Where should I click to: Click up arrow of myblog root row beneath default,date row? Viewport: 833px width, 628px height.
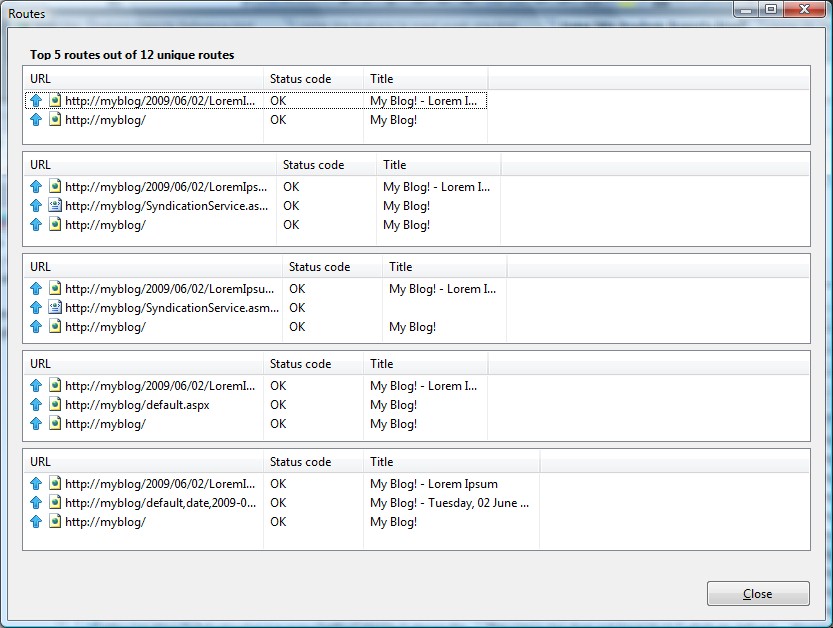36,522
